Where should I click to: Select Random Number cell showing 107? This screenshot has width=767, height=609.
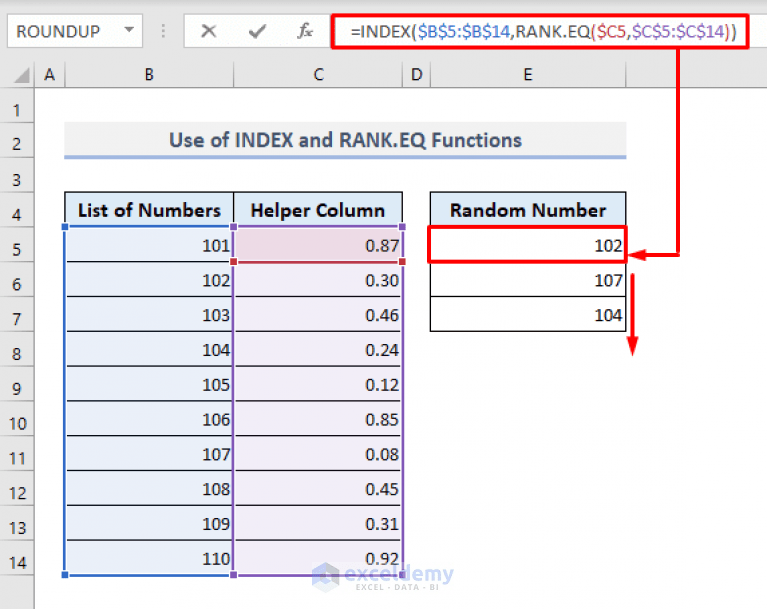tap(528, 280)
